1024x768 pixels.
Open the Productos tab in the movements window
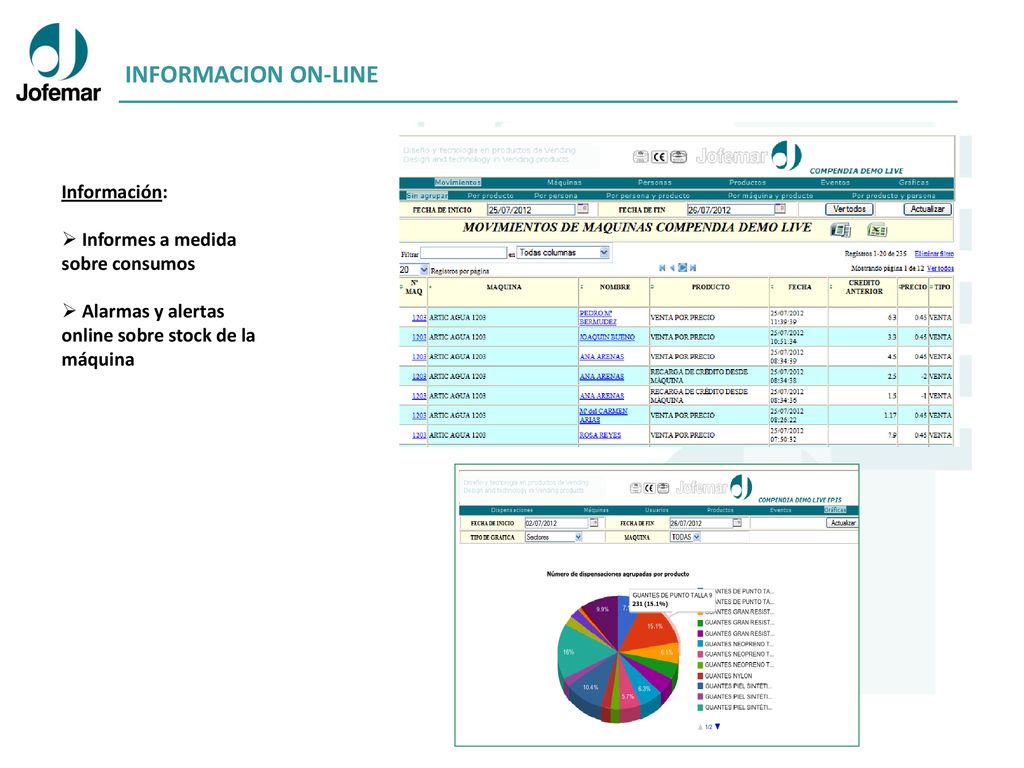pyautogui.click(x=747, y=182)
